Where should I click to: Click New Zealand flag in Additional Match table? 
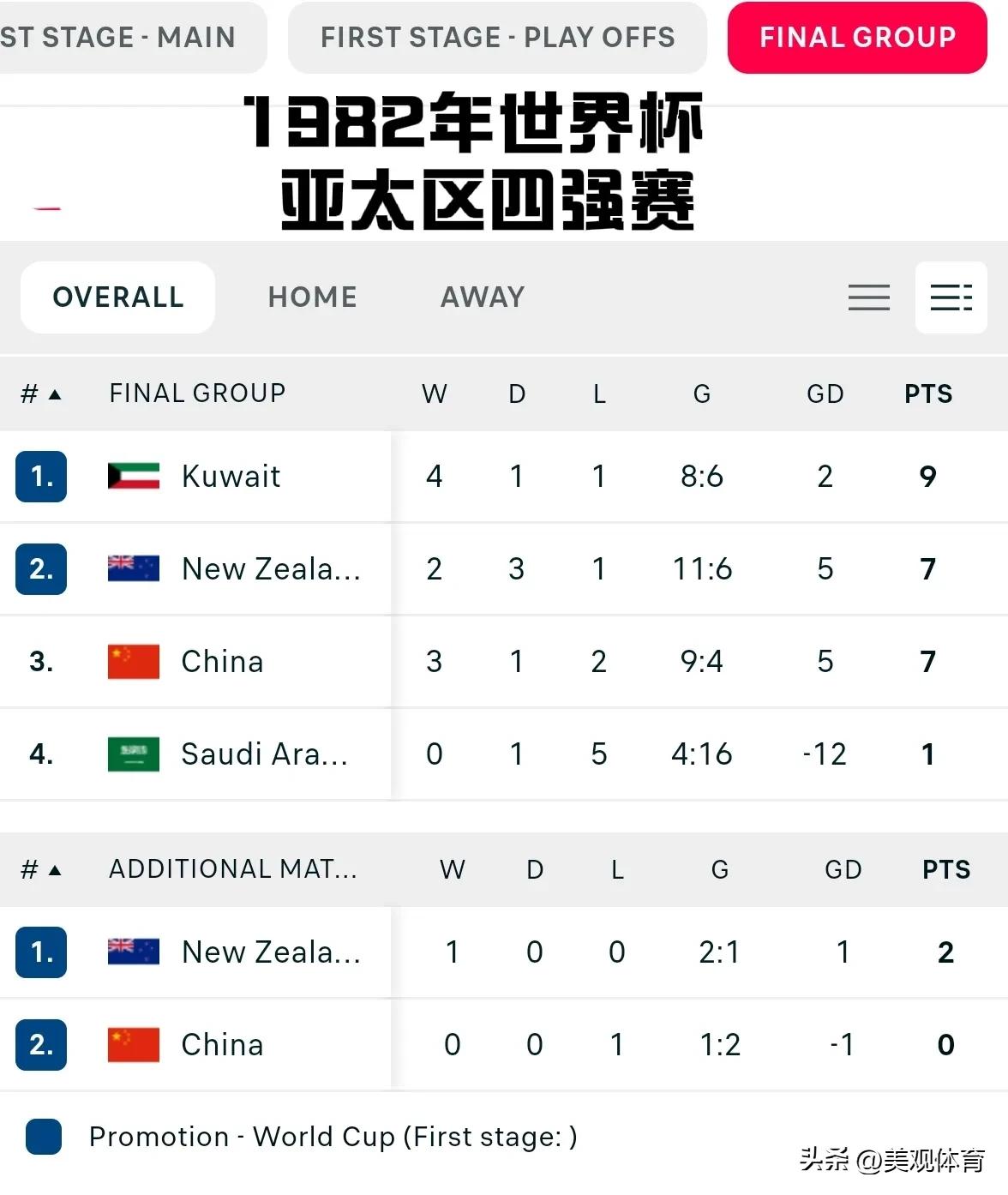point(134,952)
